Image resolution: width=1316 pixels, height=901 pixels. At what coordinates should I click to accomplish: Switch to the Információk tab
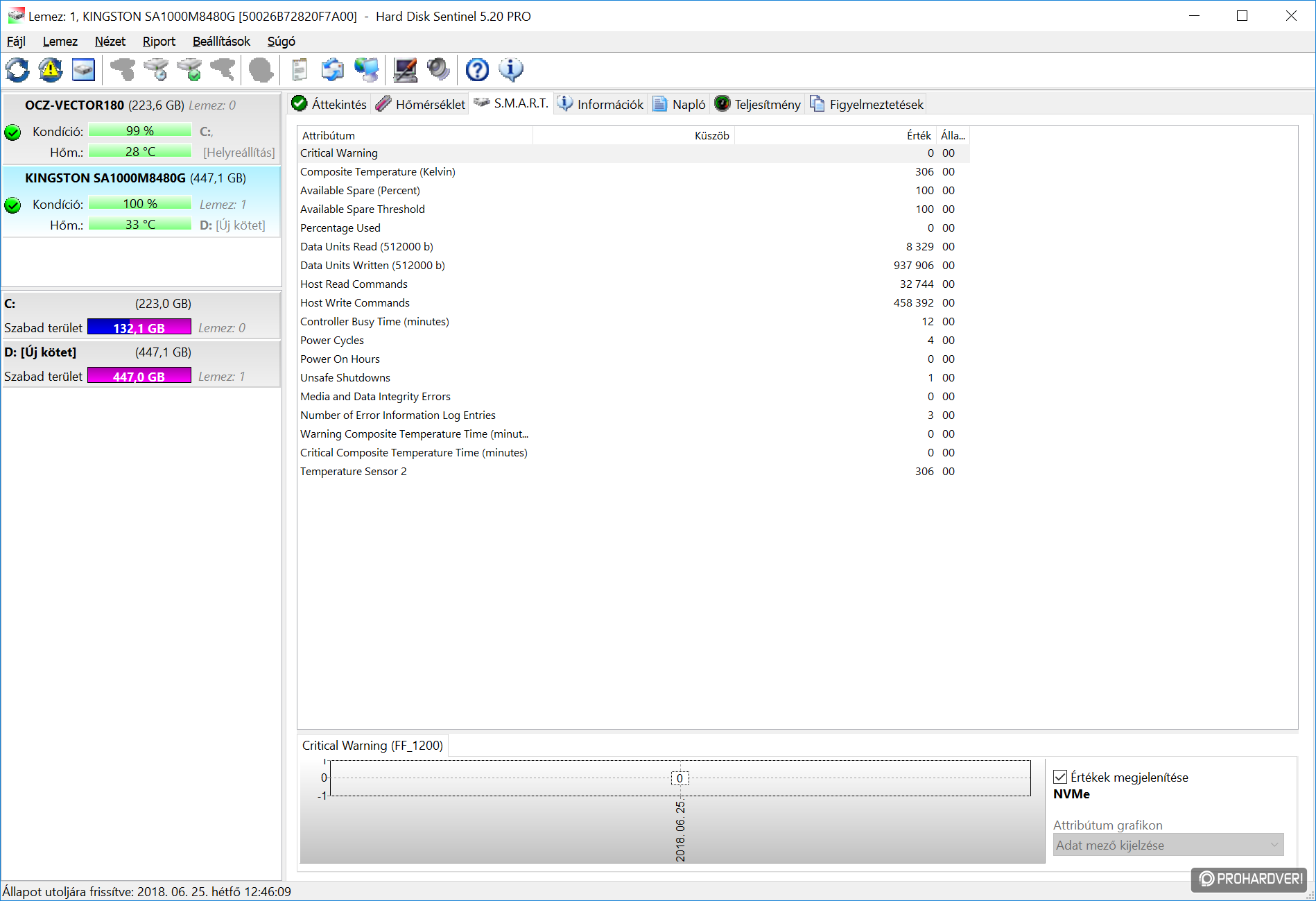coord(601,104)
